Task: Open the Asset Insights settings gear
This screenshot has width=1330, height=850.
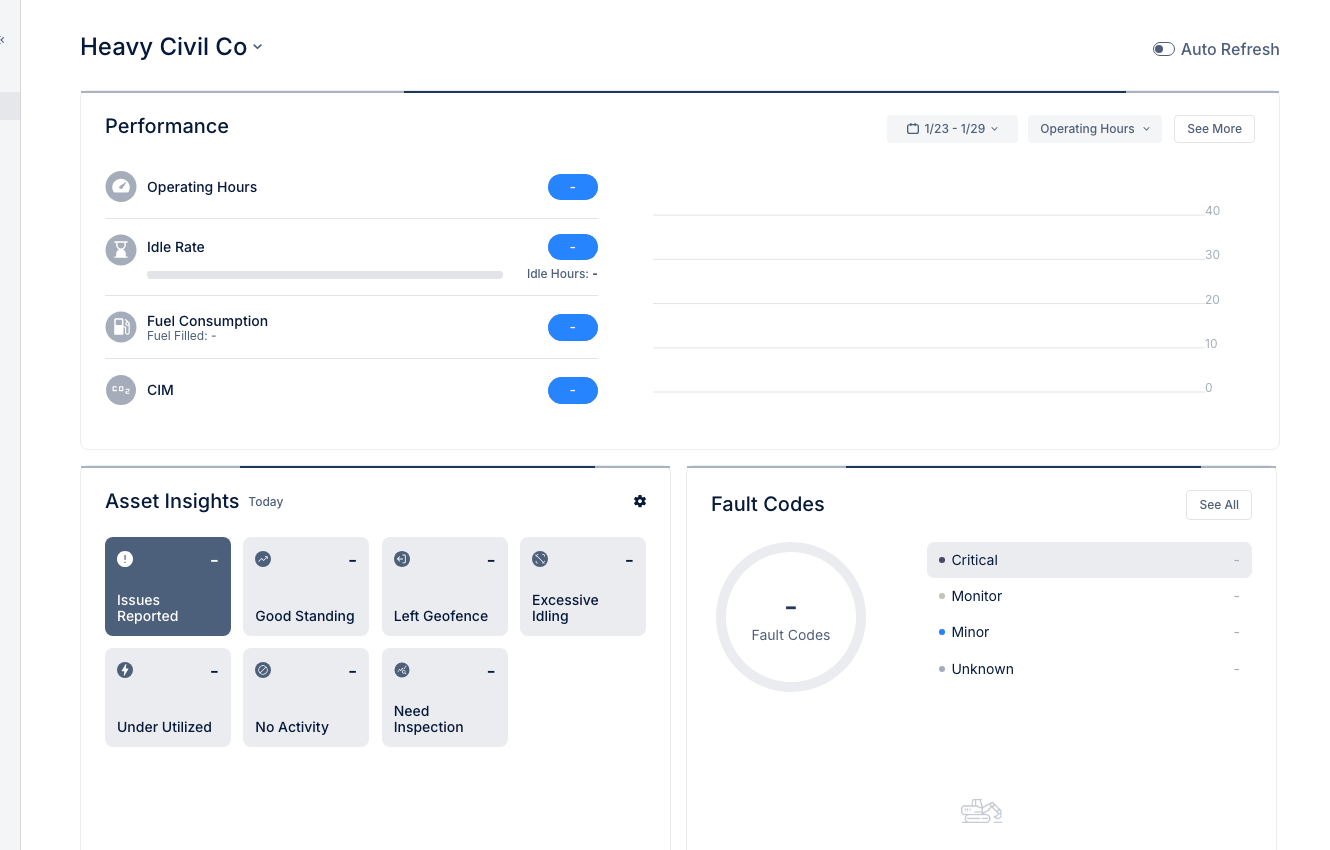Action: (640, 501)
